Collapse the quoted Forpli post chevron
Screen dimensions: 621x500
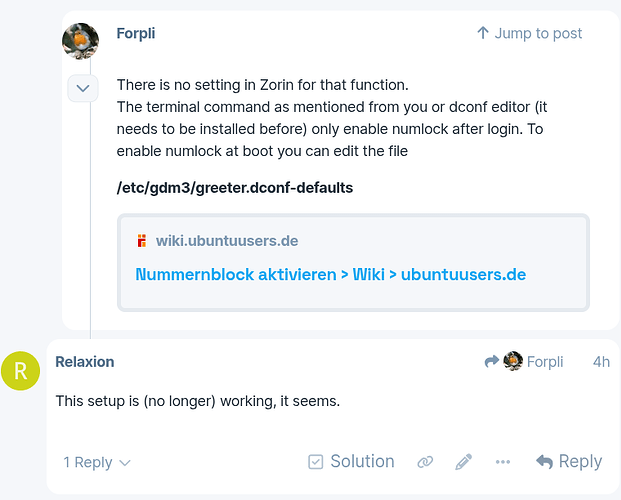click(82, 89)
